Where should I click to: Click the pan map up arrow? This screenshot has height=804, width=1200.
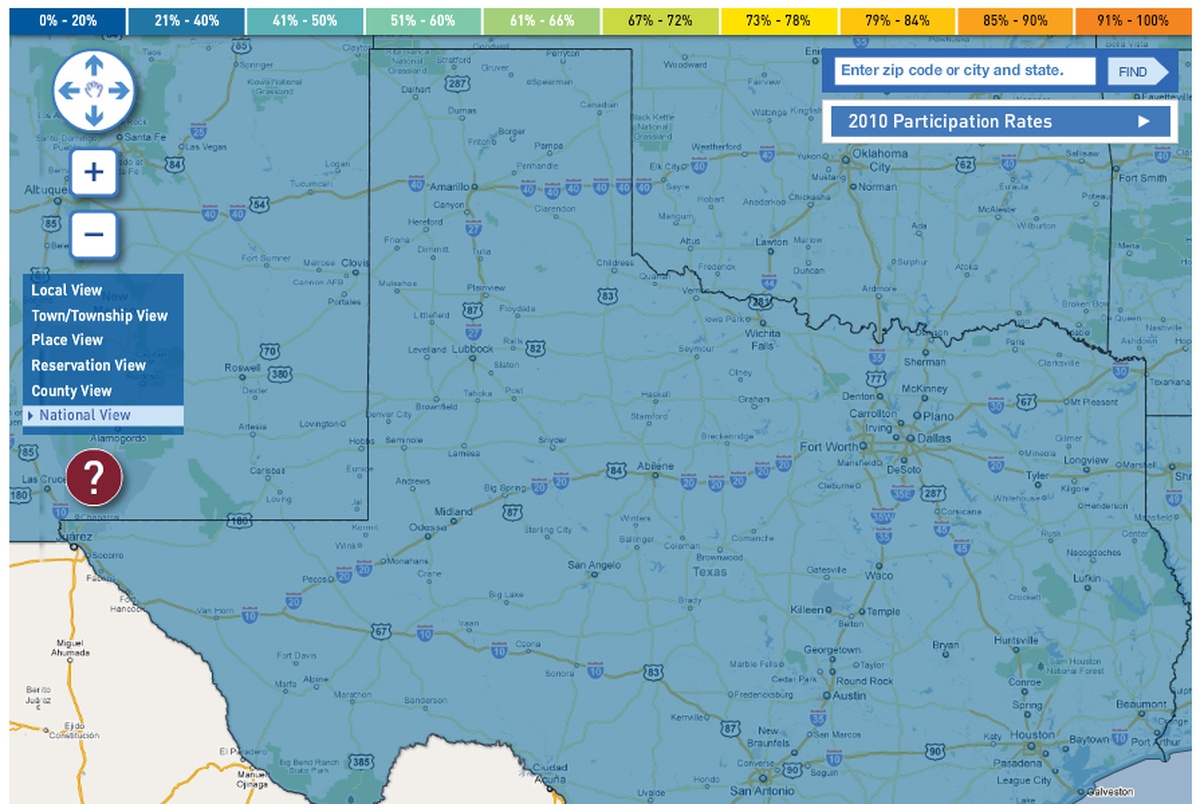click(x=93, y=63)
